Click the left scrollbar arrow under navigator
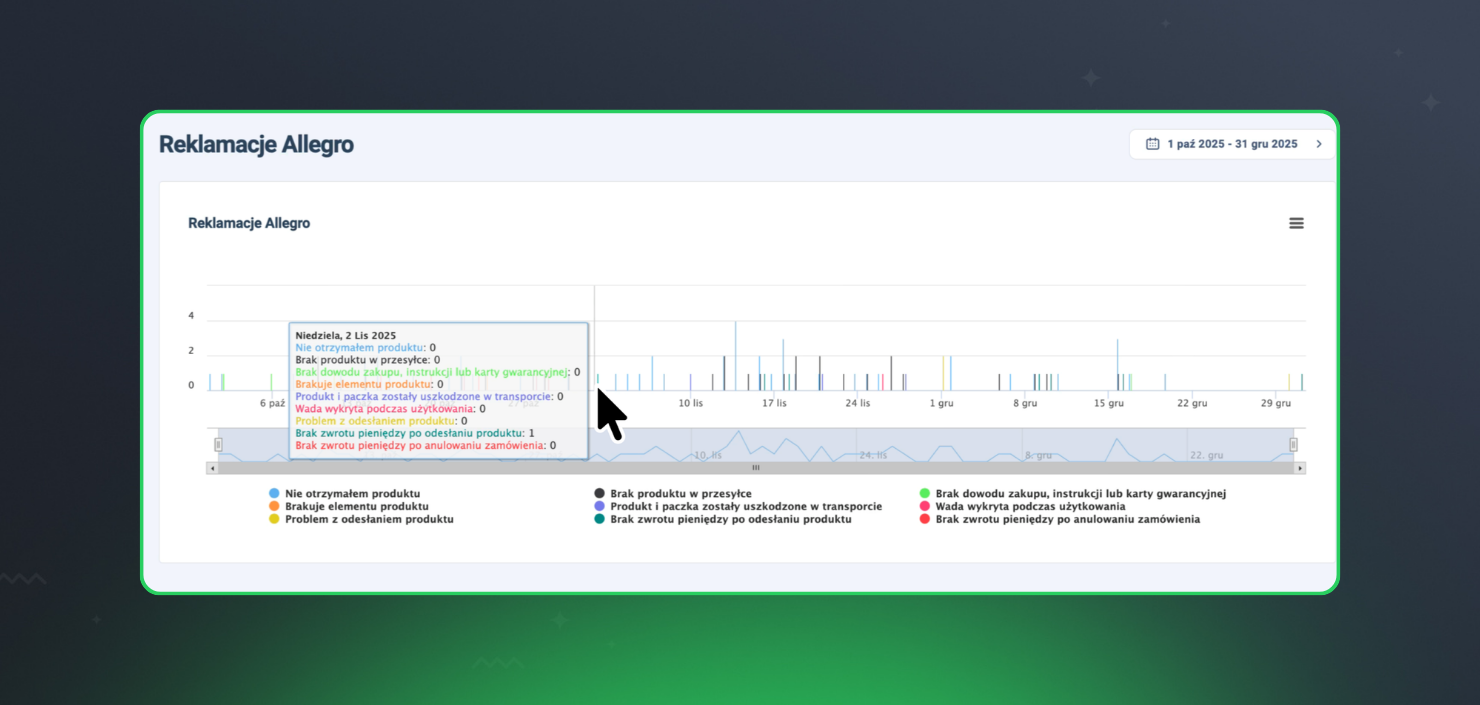 click(x=212, y=468)
